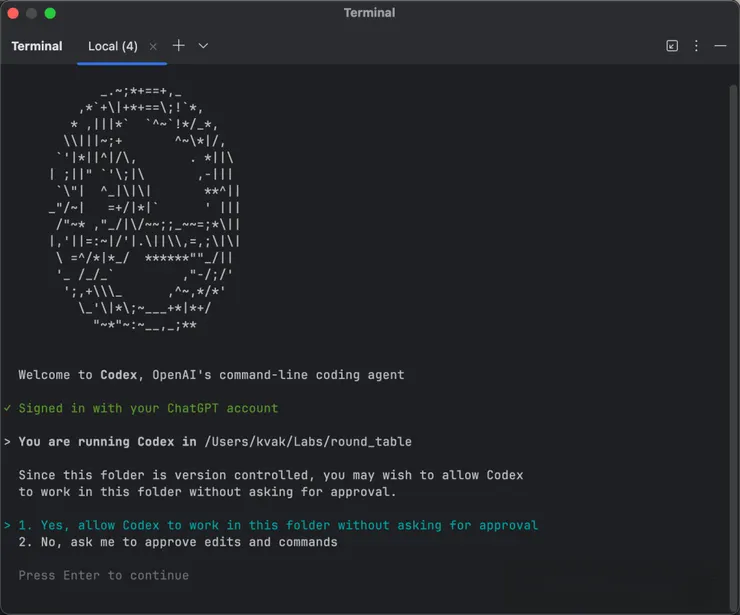Click the move-to-editor window icon
This screenshot has height=615, width=740.
(x=672, y=46)
